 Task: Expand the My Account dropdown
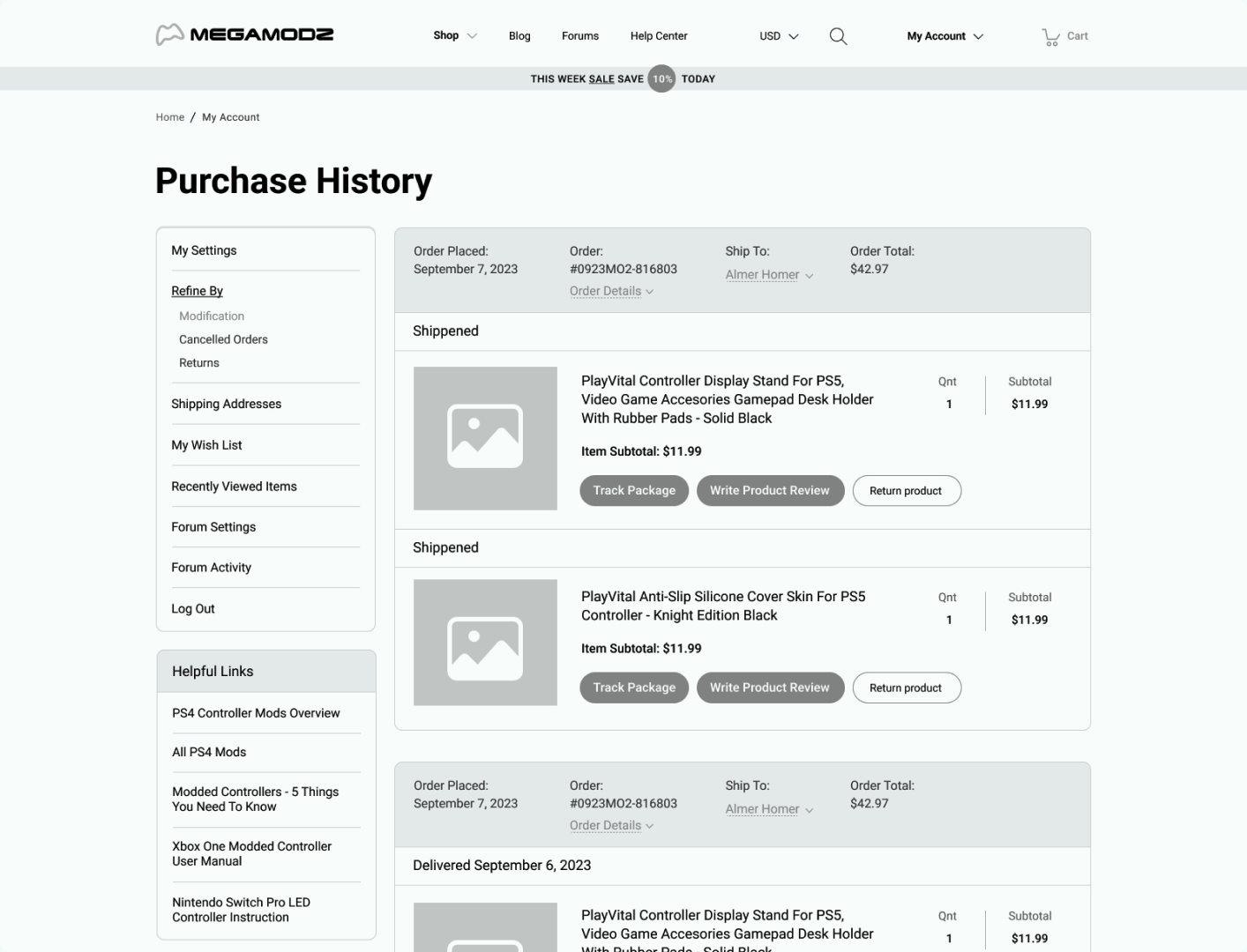click(x=945, y=36)
